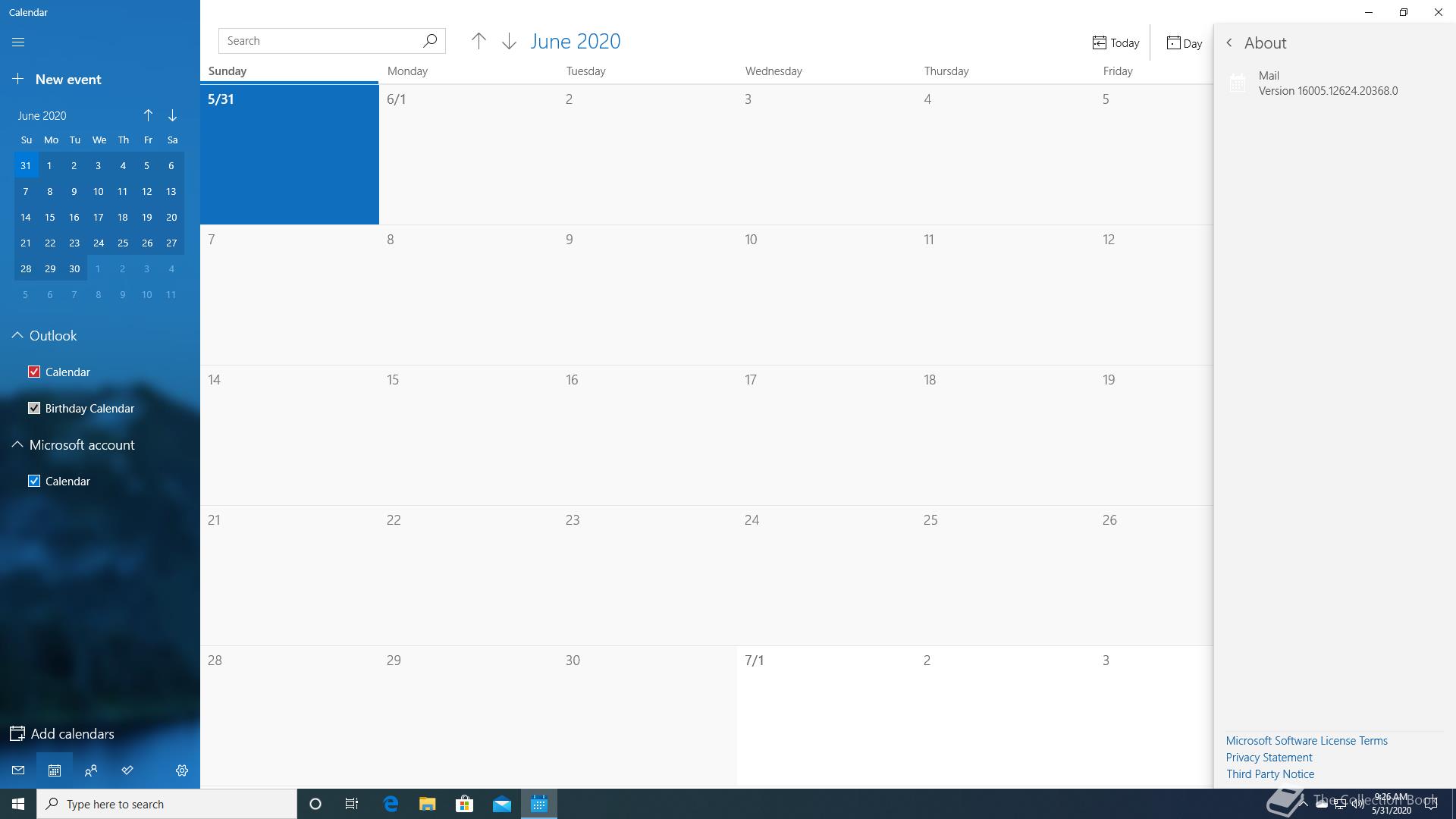The image size is (1456, 819).
Task: Go to previous month in mini calendar
Action: click(x=148, y=115)
